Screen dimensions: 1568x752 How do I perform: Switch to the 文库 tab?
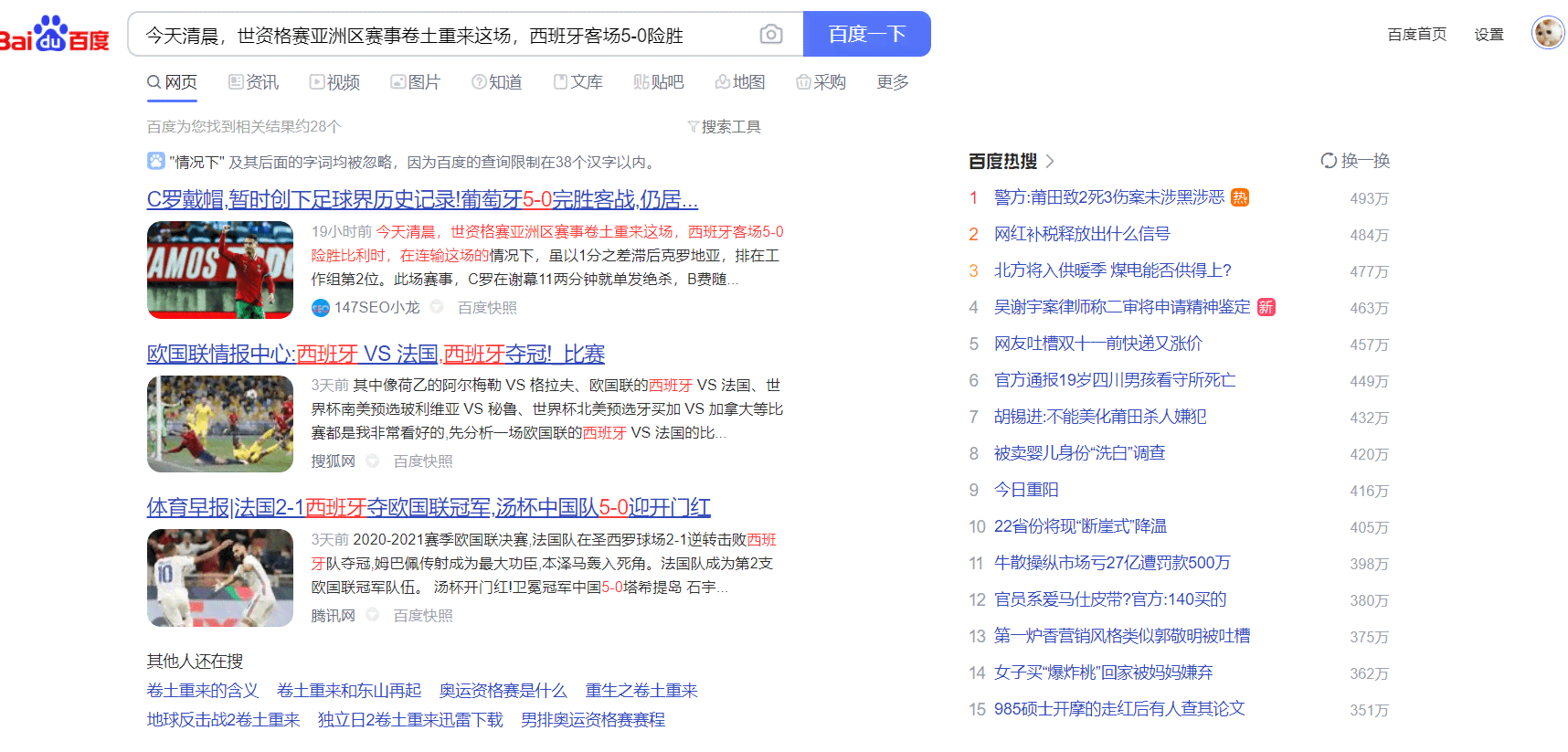click(x=578, y=82)
